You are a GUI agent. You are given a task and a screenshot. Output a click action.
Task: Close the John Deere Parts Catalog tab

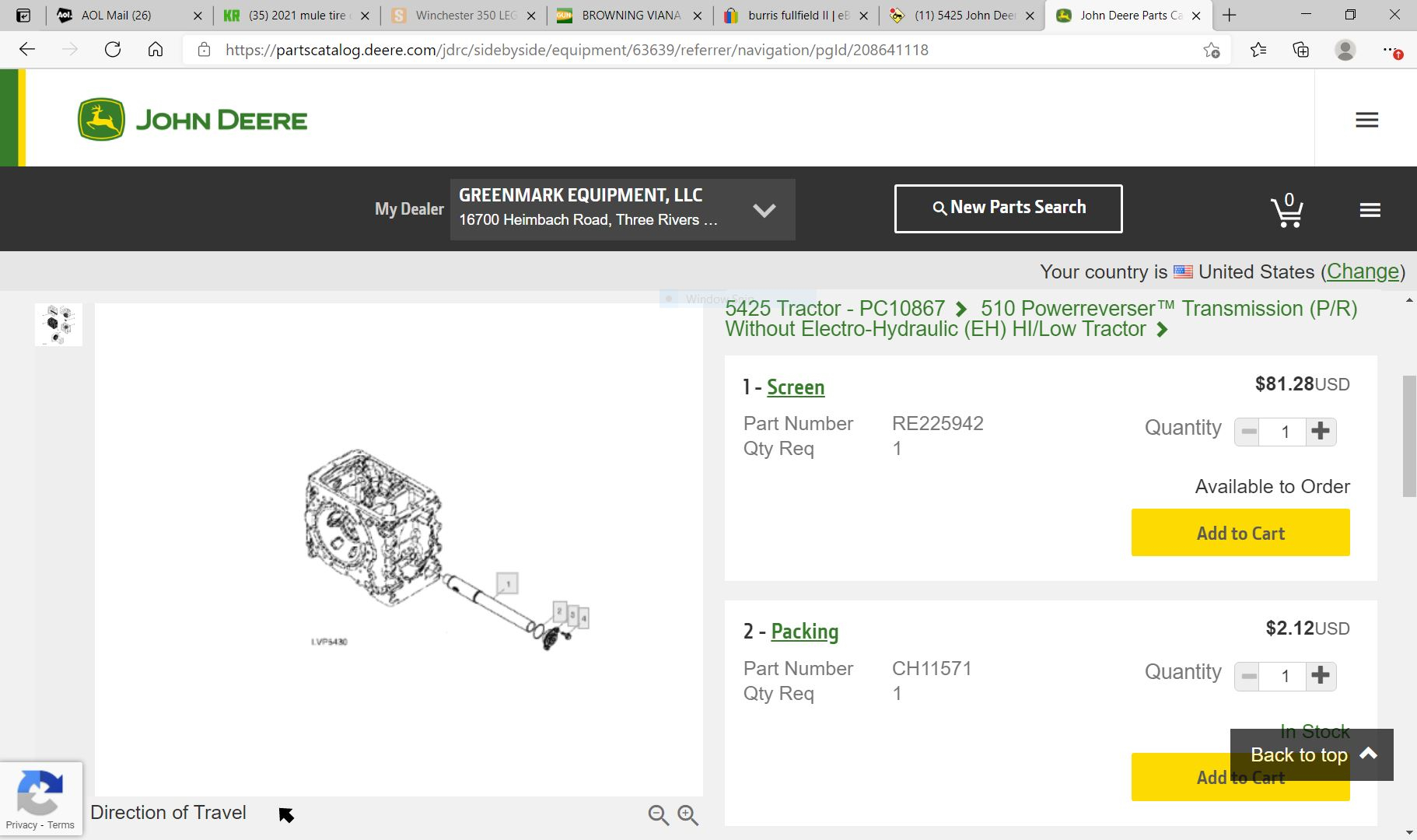(x=1196, y=16)
